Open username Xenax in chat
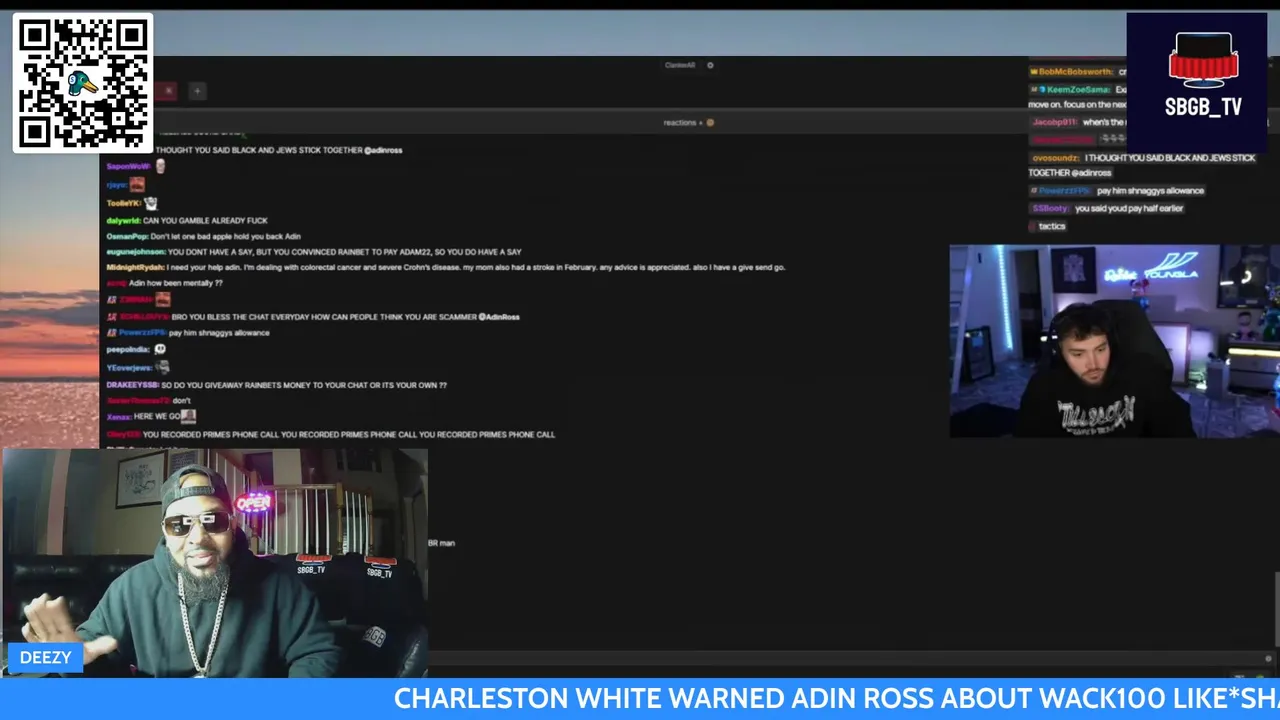The image size is (1280, 720). click(x=118, y=417)
